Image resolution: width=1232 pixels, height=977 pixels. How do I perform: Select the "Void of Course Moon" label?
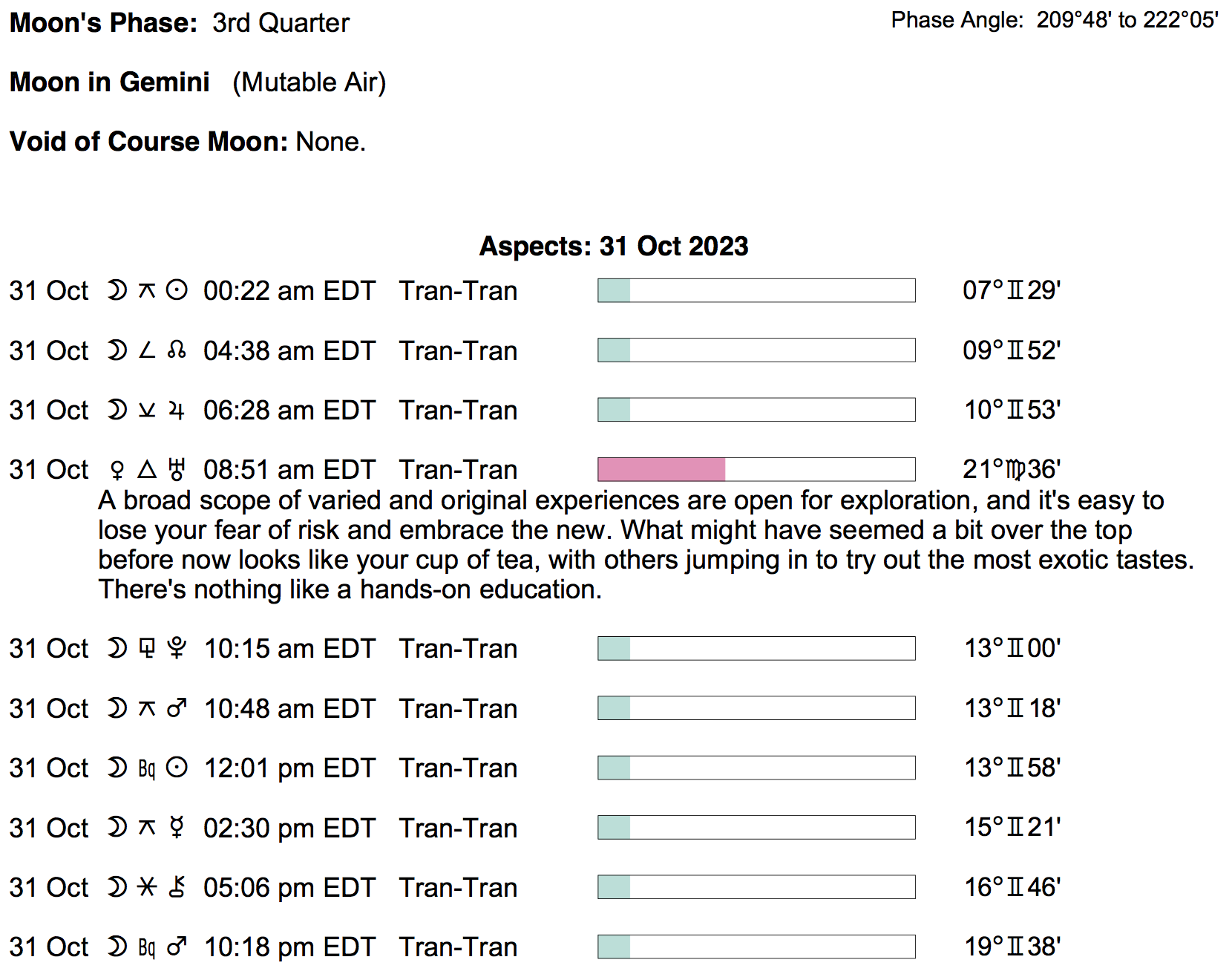(x=148, y=141)
